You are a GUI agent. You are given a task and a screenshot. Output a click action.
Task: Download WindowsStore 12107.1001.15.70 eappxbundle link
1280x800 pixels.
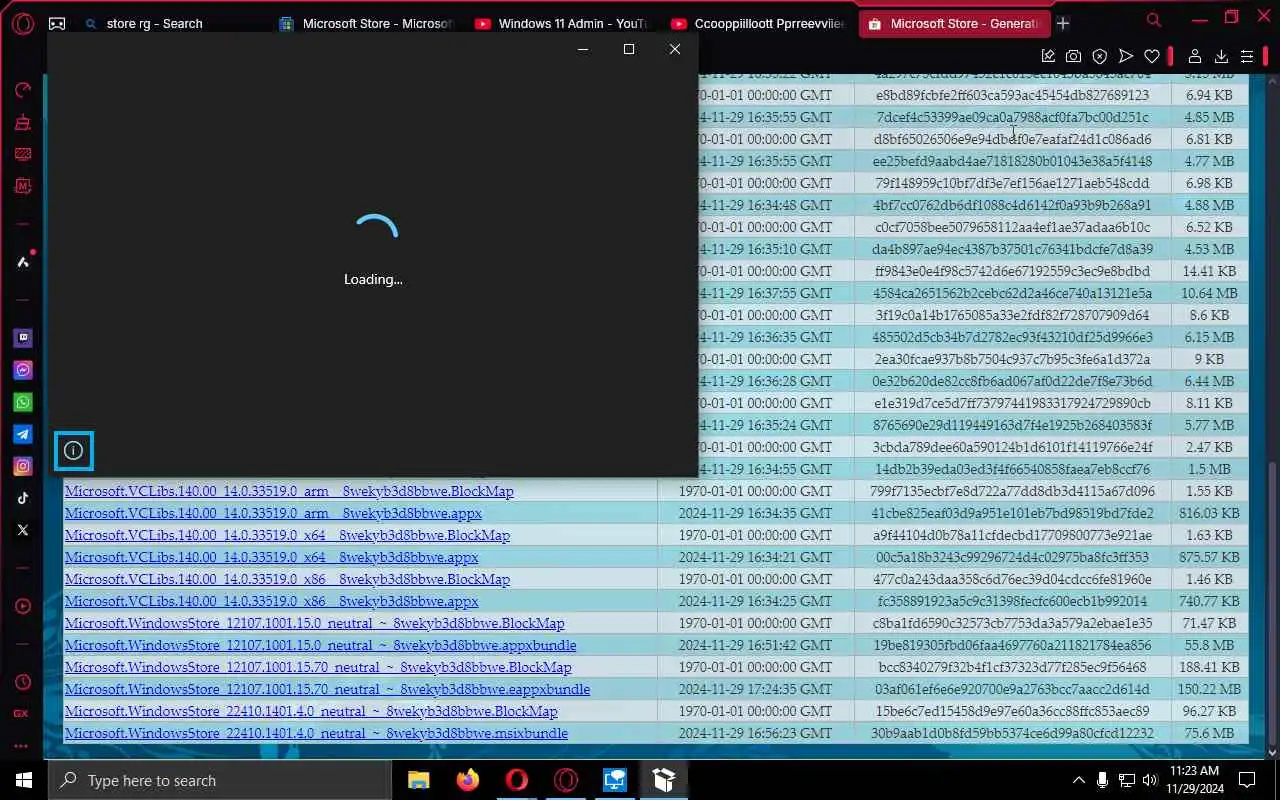click(x=327, y=689)
